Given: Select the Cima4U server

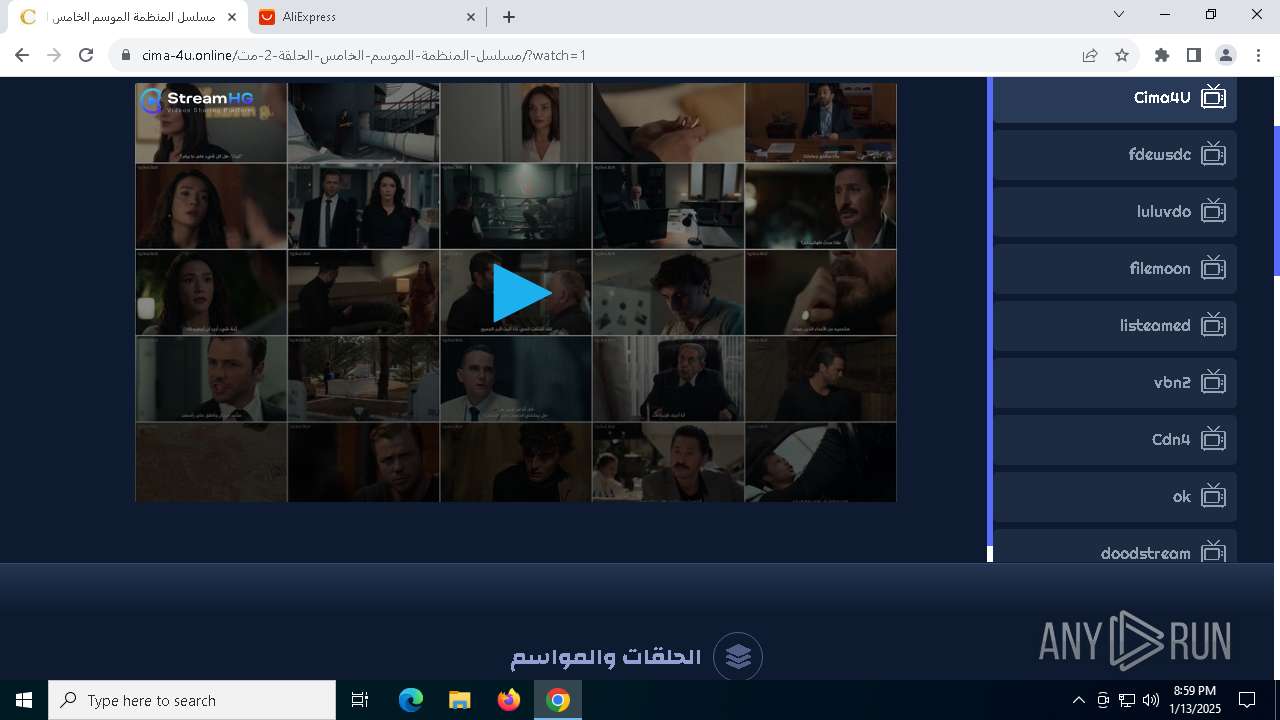Looking at the screenshot, I should tap(1115, 98).
